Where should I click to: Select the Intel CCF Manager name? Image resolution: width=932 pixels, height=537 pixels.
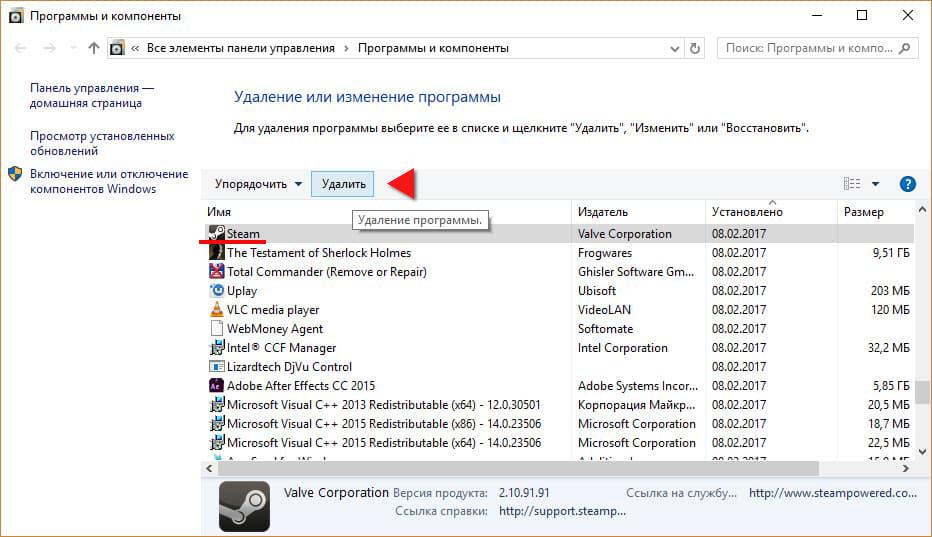281,348
